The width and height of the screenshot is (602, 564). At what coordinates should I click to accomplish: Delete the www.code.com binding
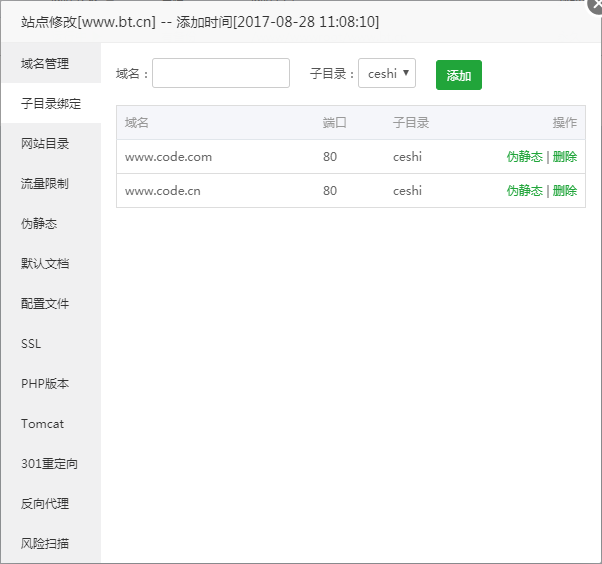(565, 157)
